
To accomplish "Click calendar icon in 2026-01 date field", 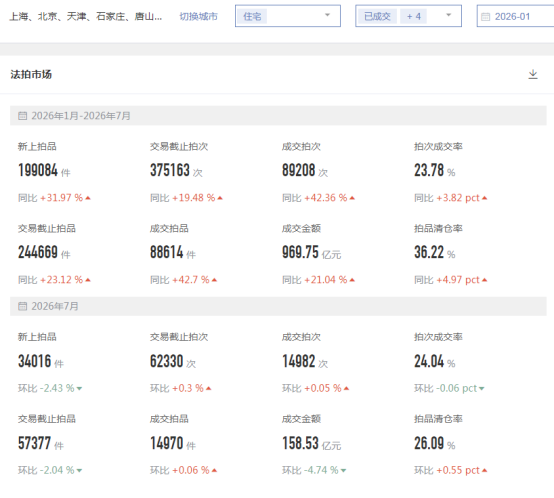I will click(486, 17).
